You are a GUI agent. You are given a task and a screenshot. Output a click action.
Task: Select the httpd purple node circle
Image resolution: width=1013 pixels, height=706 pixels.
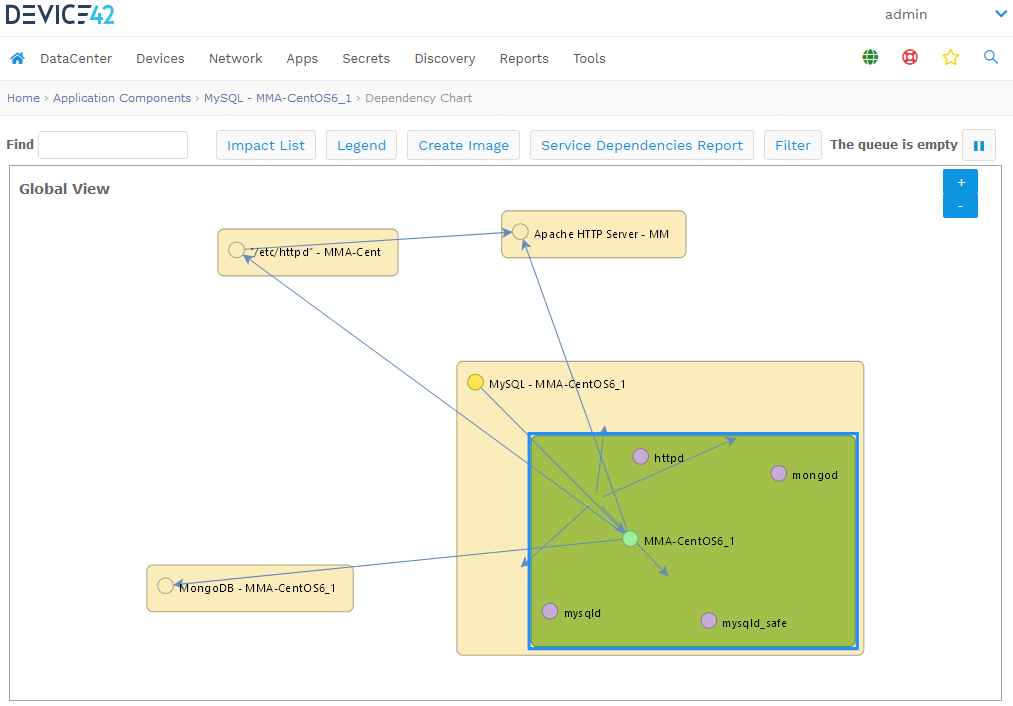click(640, 457)
